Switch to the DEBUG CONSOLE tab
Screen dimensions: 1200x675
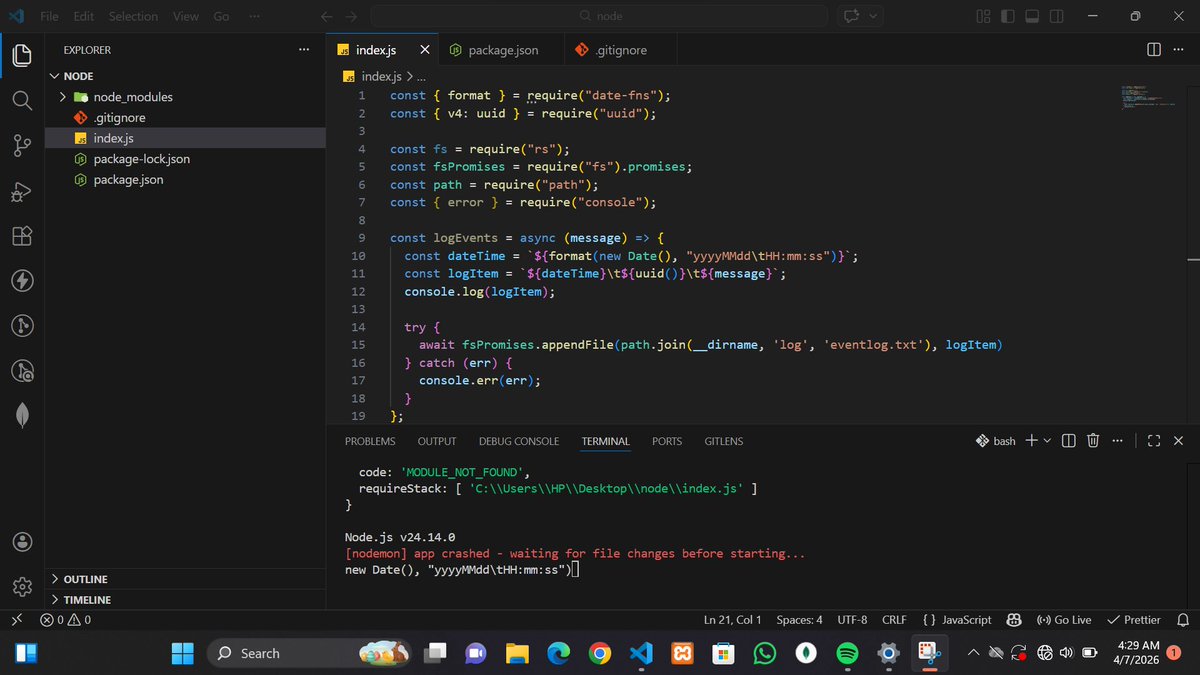tap(519, 441)
